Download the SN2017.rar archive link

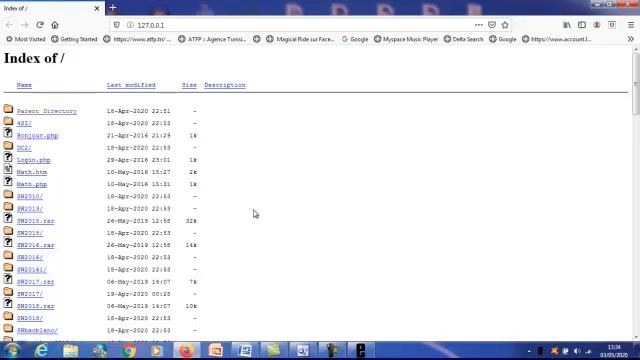[36, 282]
